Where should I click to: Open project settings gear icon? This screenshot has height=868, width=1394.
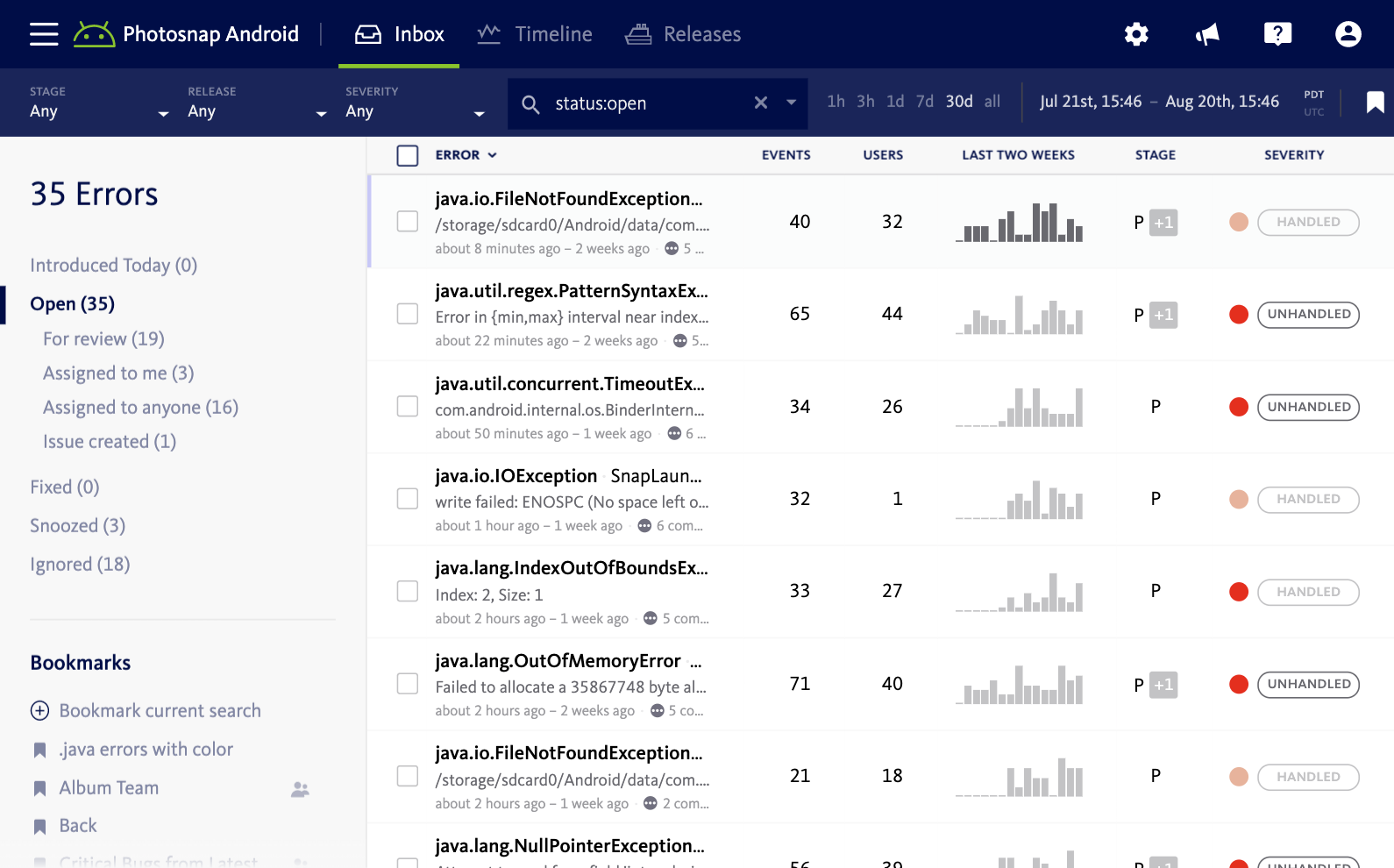[1136, 34]
